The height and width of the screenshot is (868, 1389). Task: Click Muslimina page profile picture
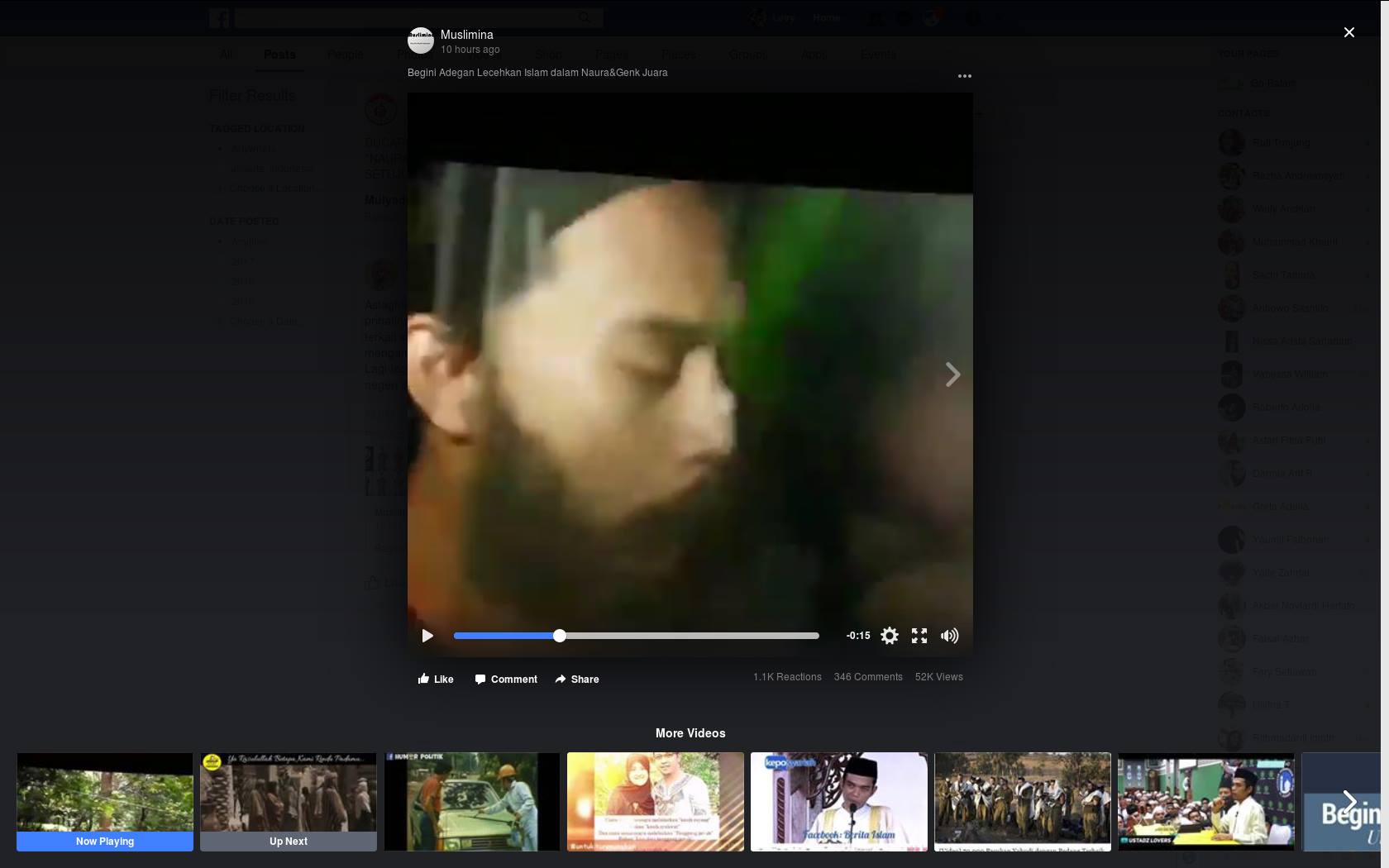[x=421, y=41]
